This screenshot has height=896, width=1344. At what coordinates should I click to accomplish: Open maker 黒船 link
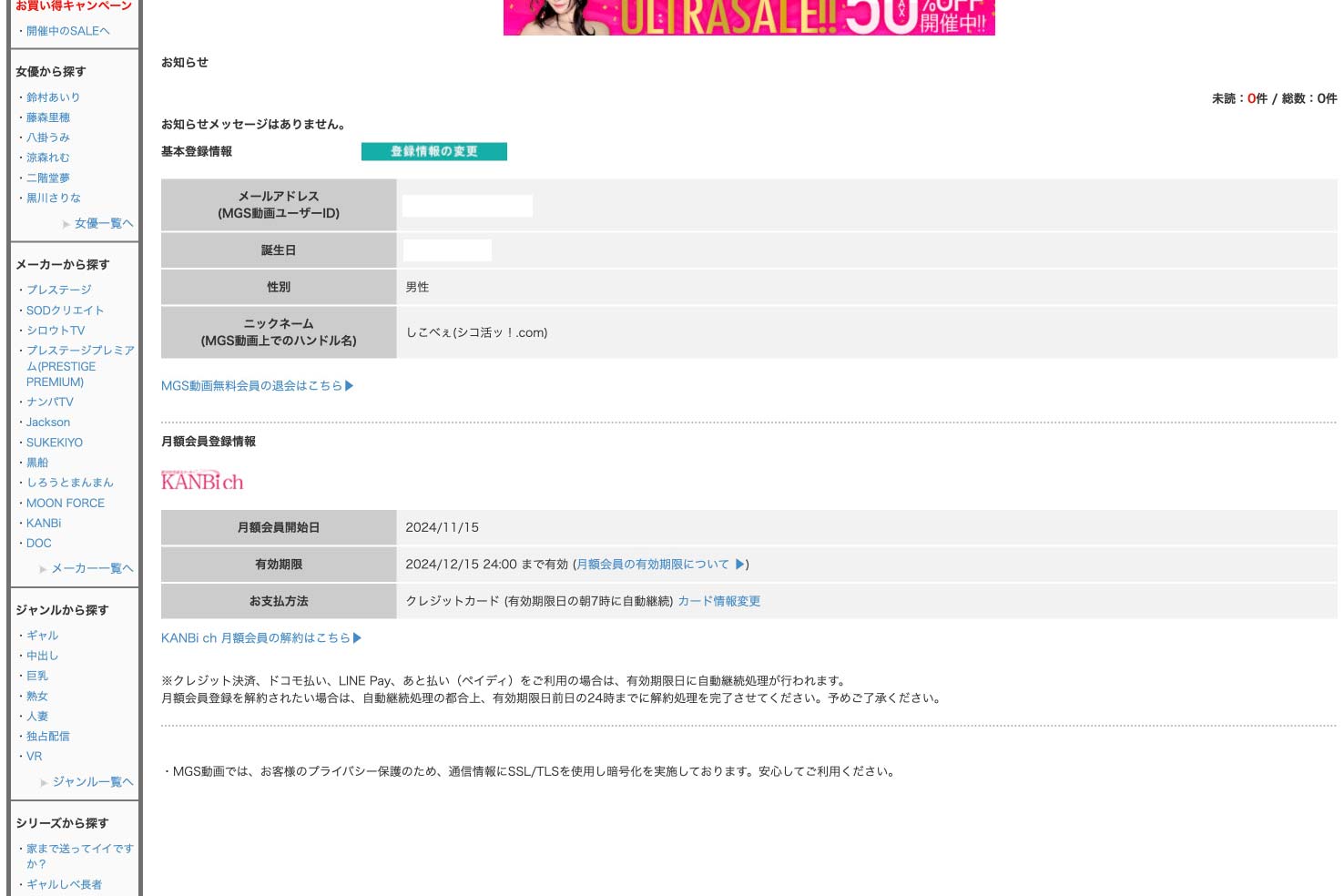coord(37,463)
